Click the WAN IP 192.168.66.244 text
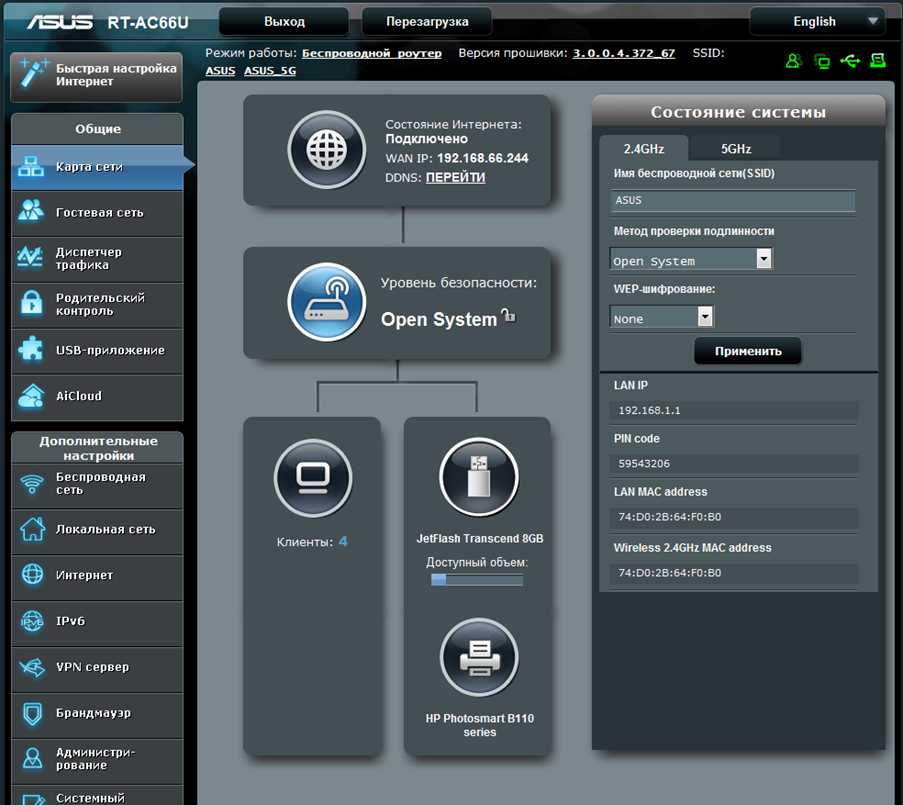The width and height of the screenshot is (903, 805). point(483,158)
